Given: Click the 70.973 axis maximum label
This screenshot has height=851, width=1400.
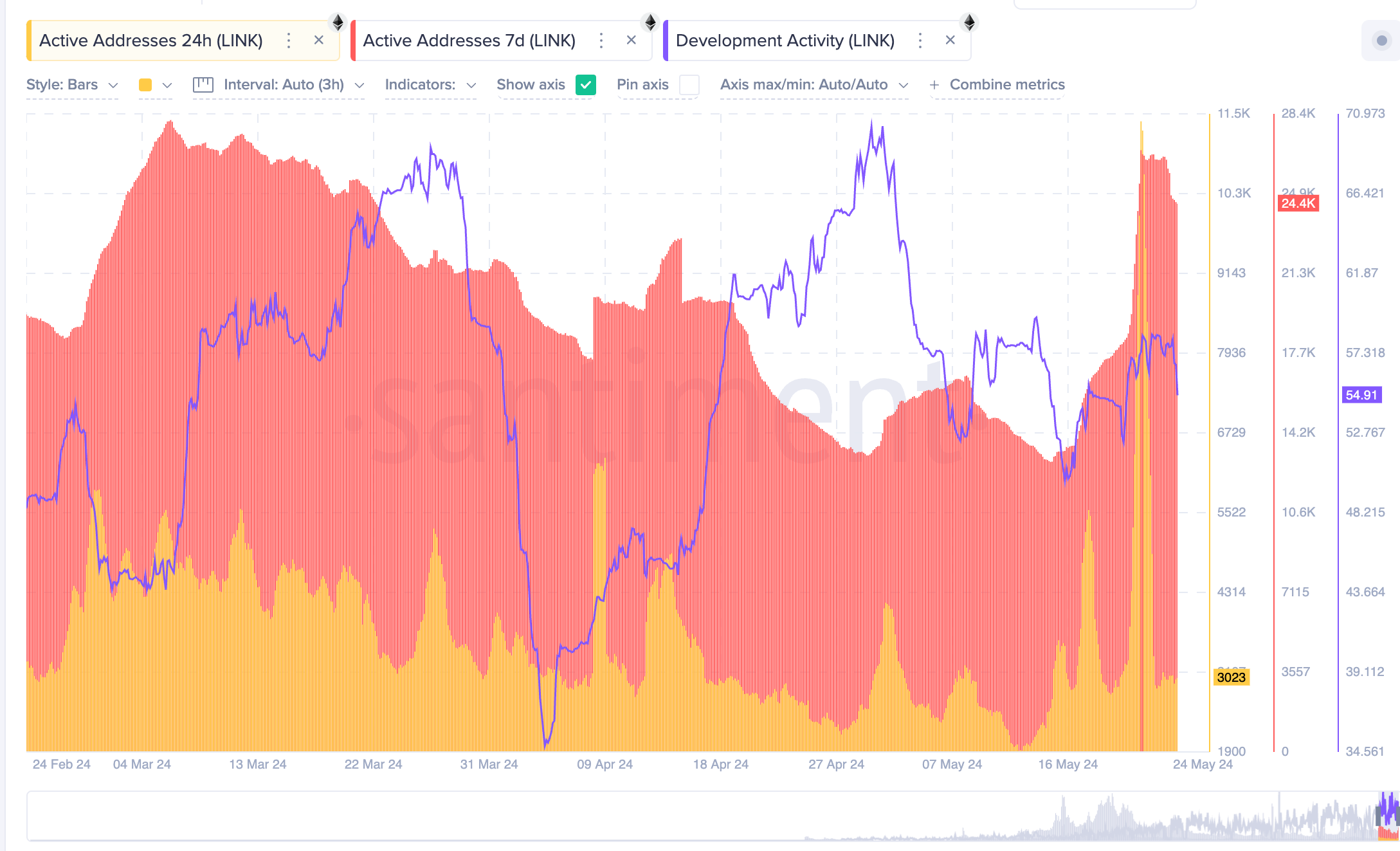Looking at the screenshot, I should click(1365, 113).
